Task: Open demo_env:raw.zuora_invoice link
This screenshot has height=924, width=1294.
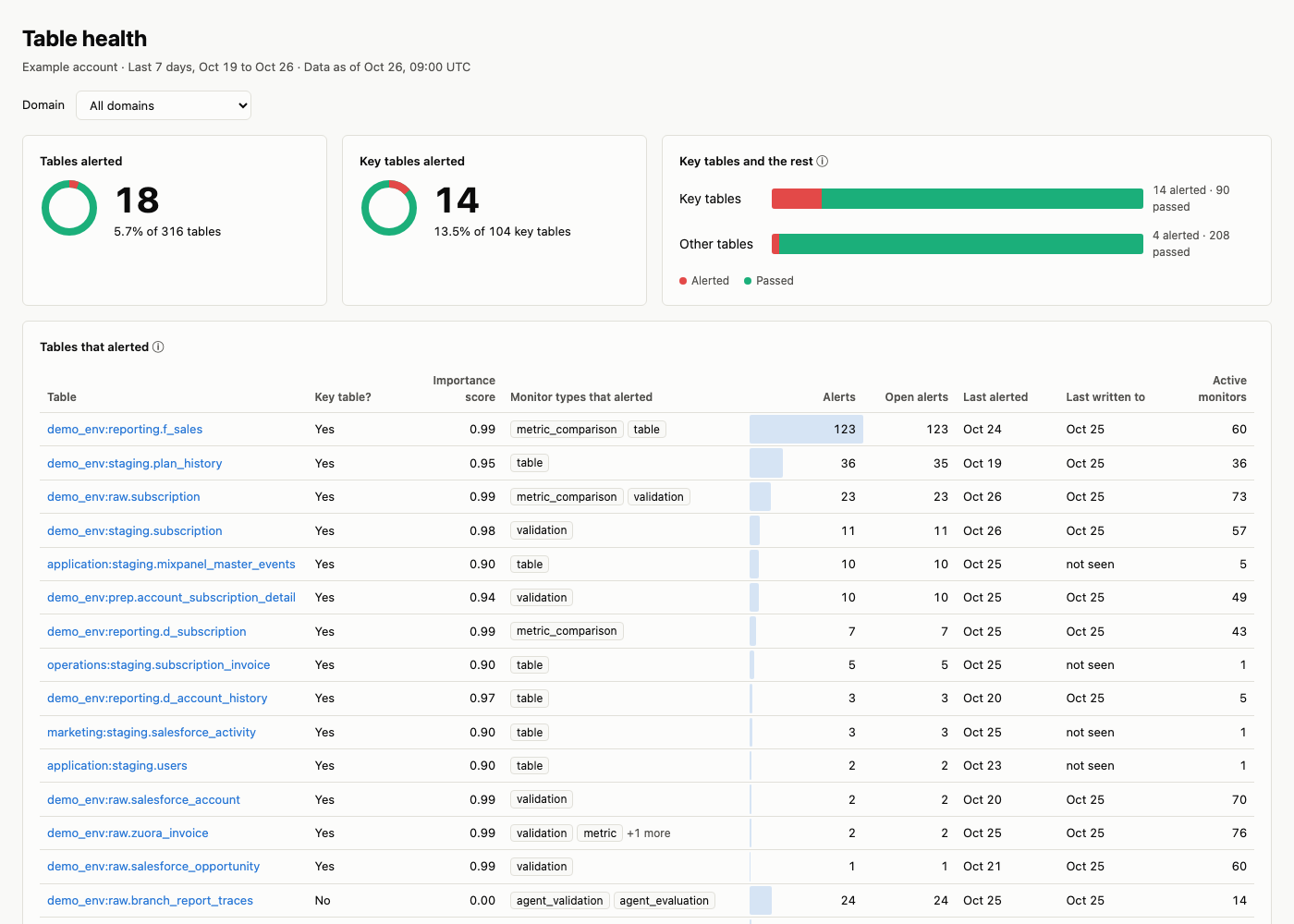Action: pos(128,833)
